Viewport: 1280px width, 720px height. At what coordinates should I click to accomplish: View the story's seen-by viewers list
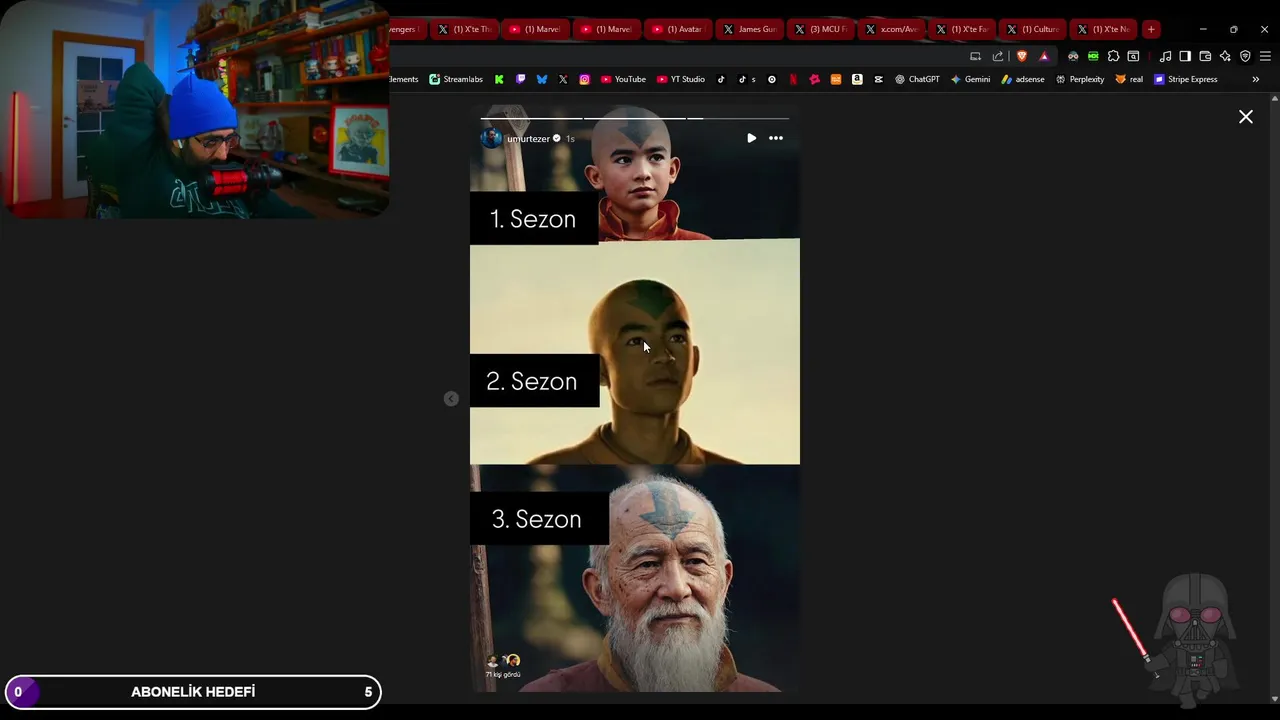pyautogui.click(x=503, y=666)
